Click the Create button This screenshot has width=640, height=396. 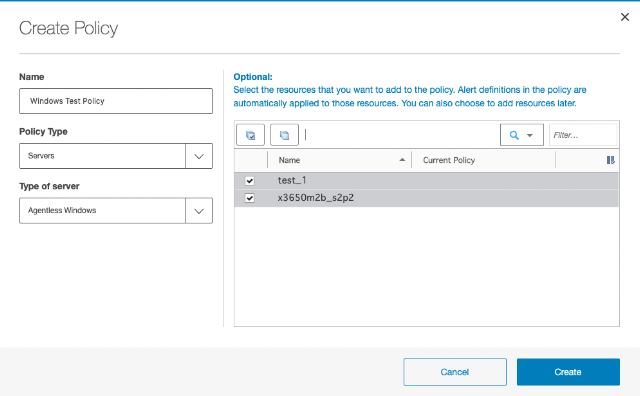(x=568, y=372)
